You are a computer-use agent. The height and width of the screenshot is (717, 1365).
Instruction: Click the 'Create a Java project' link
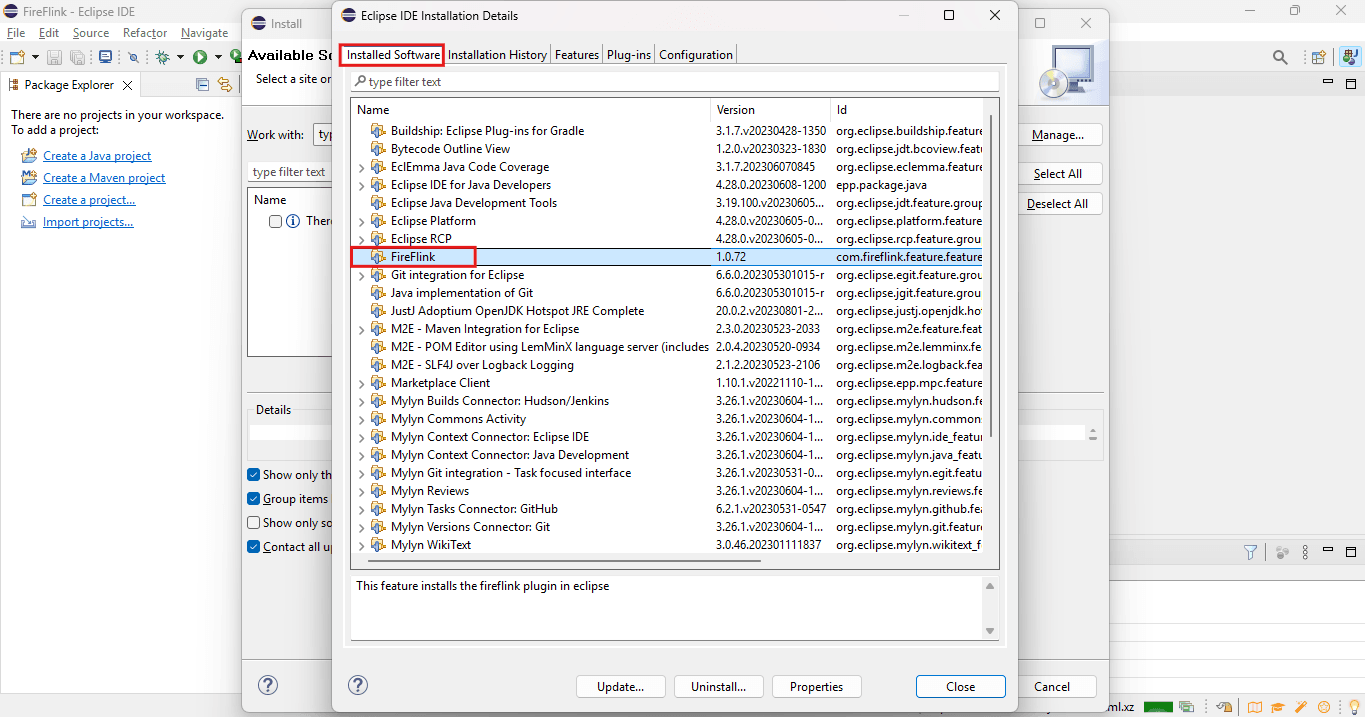point(97,156)
